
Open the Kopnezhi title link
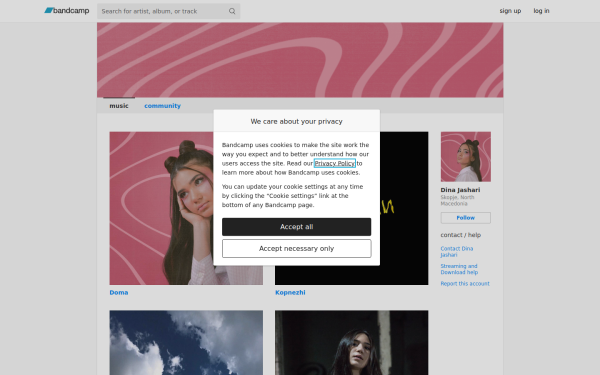pyautogui.click(x=290, y=292)
